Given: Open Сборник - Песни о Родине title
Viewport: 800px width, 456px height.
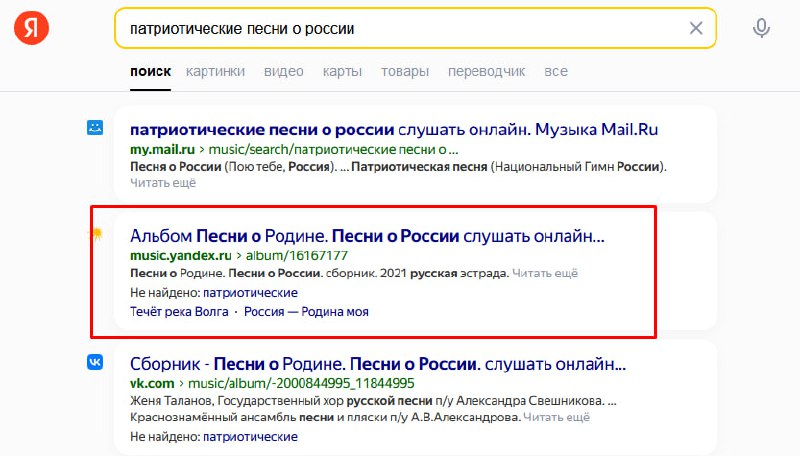Looking at the screenshot, I should pyautogui.click(x=378, y=364).
